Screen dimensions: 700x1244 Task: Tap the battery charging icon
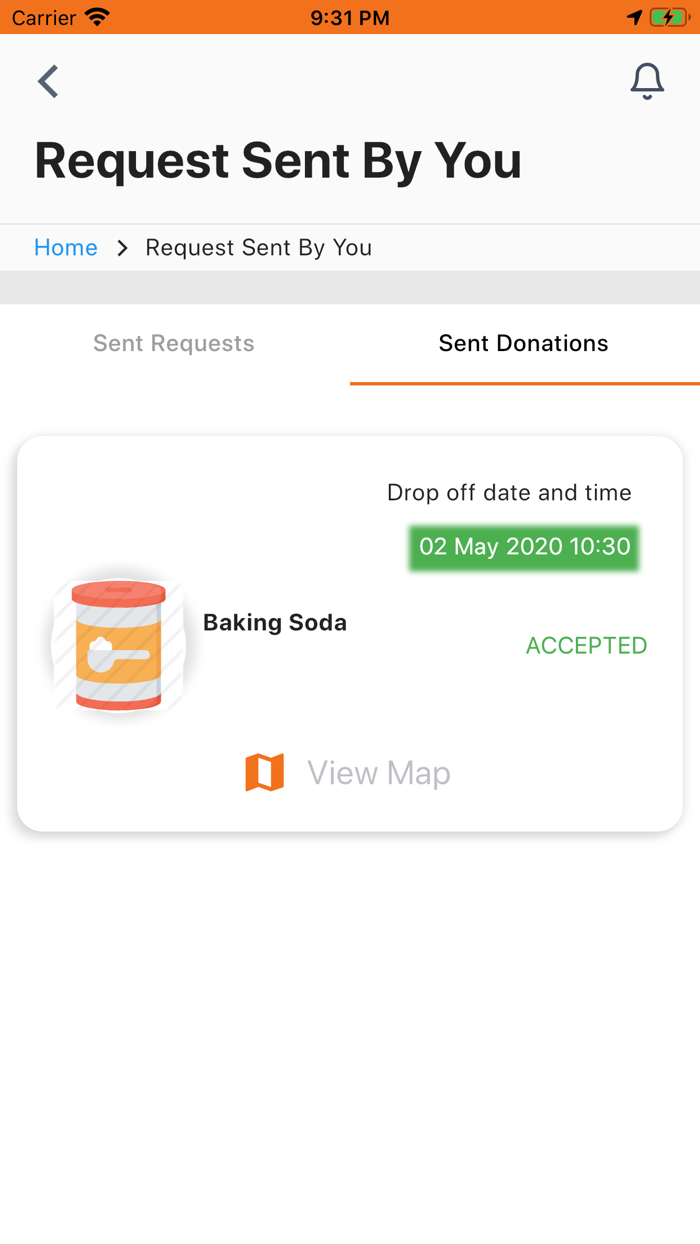click(667, 17)
